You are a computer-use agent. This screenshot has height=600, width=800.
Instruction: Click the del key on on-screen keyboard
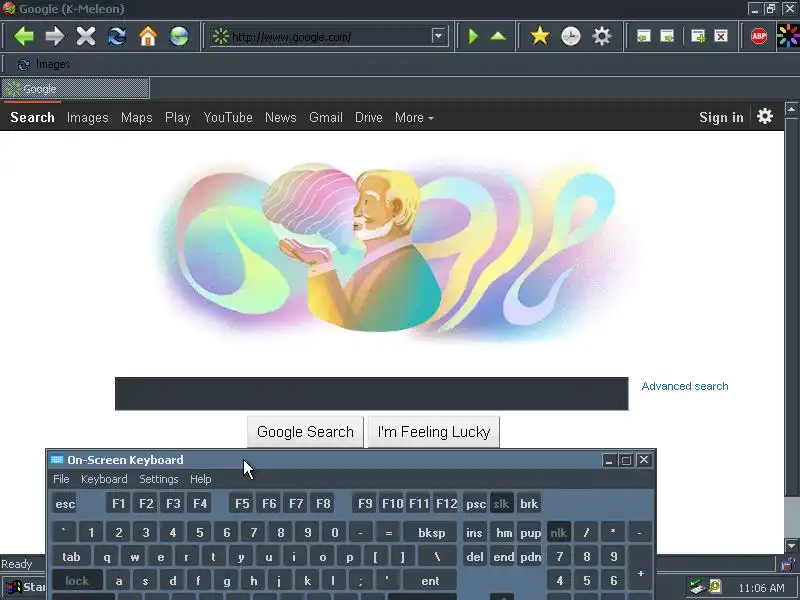click(474, 557)
